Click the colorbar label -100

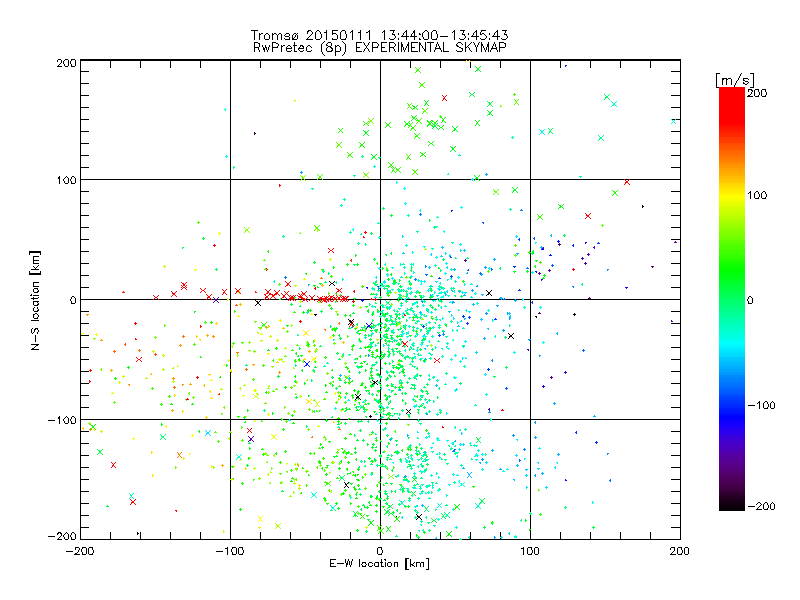(761, 405)
